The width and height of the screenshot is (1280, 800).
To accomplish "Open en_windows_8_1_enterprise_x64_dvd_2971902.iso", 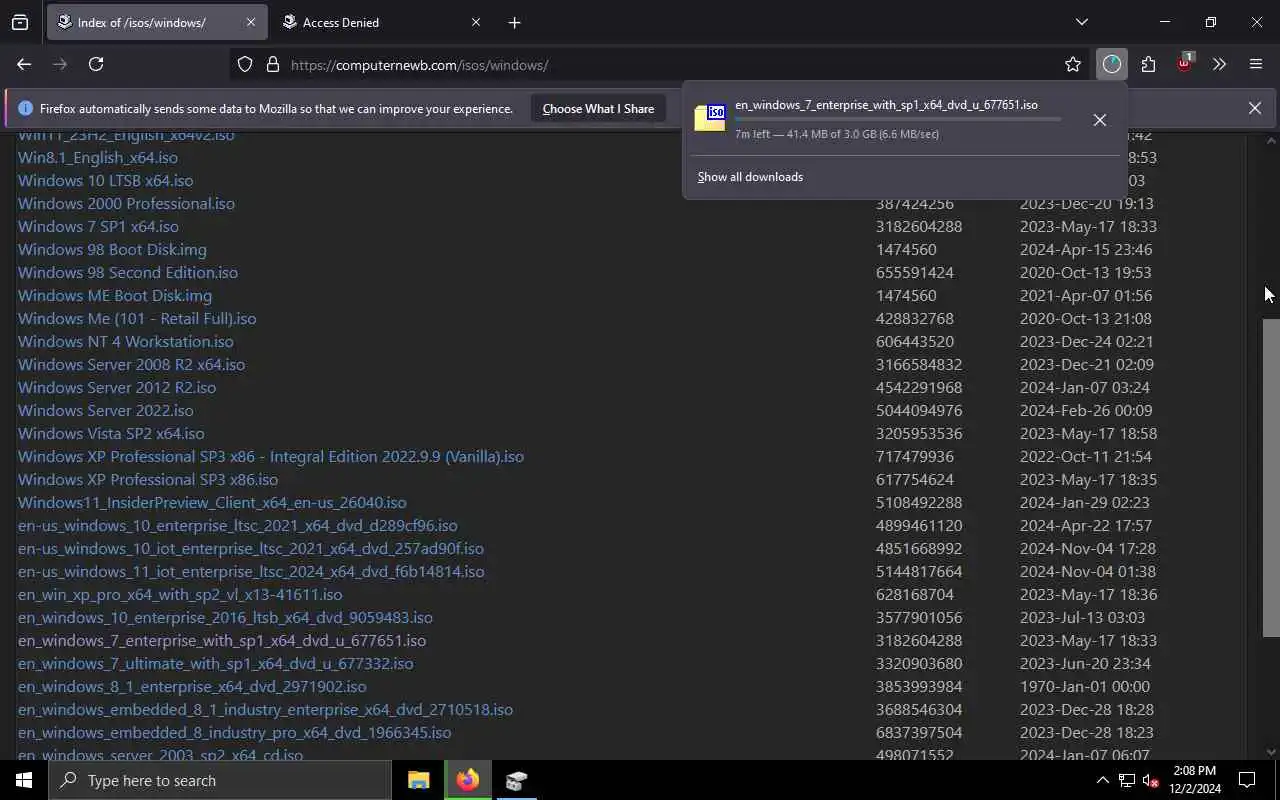I will click(192, 686).
